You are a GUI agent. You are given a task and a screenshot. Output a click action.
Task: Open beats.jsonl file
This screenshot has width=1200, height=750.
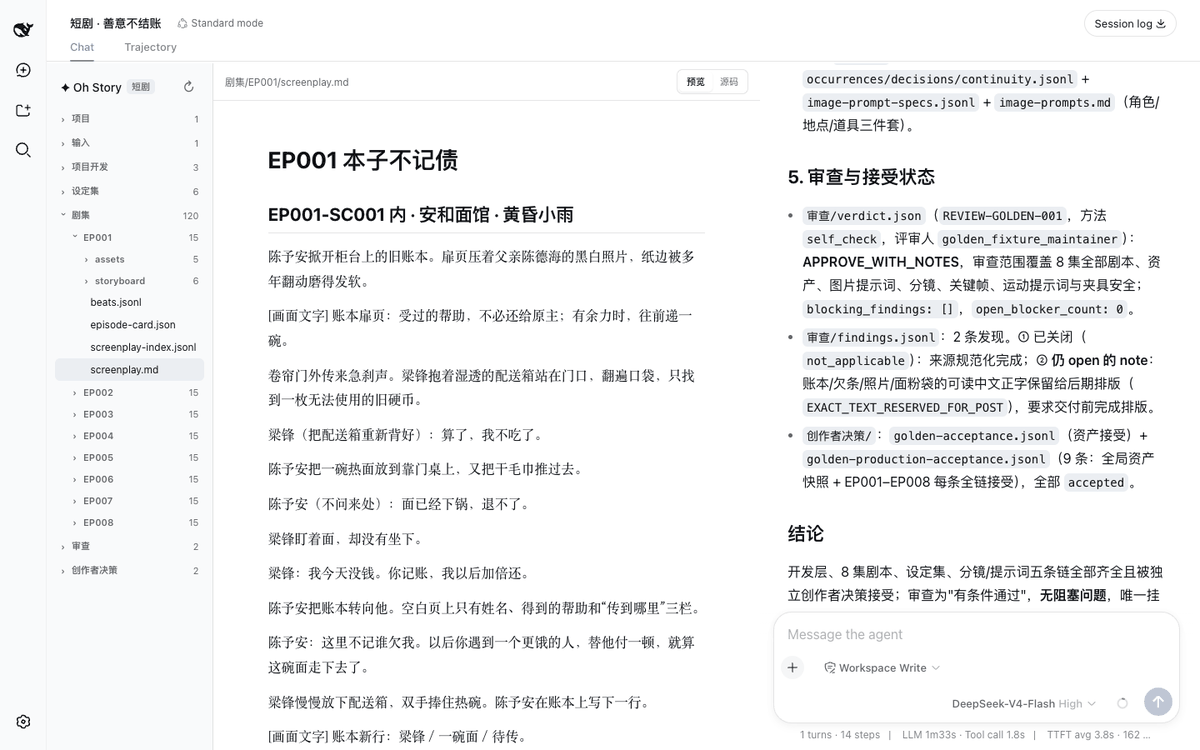click(130, 302)
